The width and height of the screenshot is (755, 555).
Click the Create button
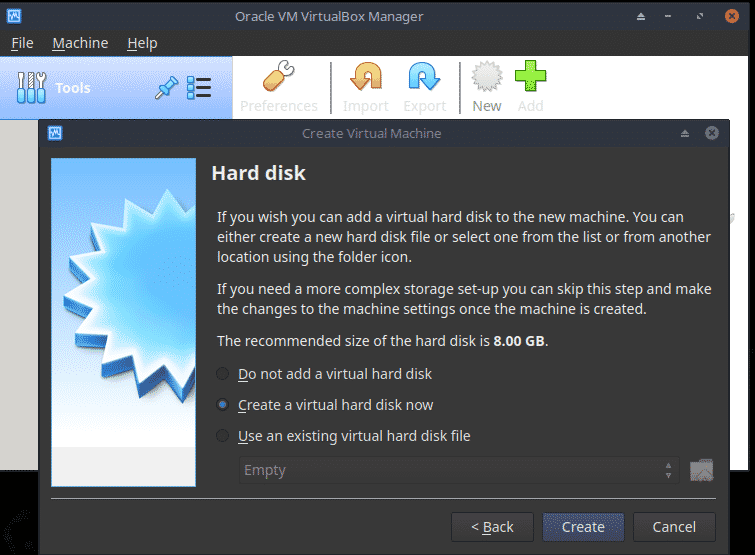[583, 527]
